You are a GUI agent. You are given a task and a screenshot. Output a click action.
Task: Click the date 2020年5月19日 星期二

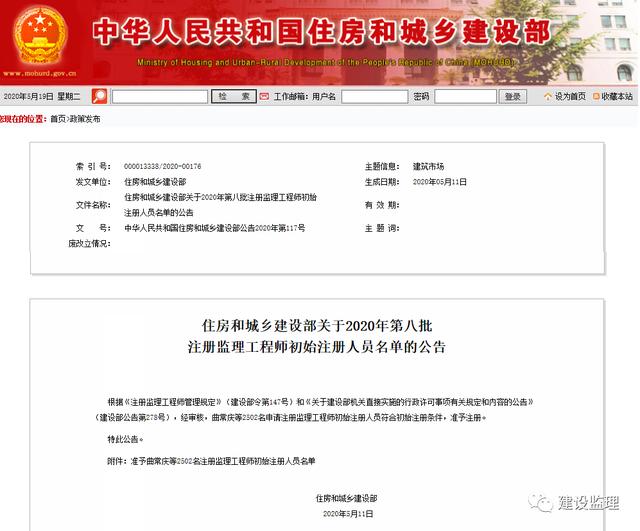pos(42,97)
